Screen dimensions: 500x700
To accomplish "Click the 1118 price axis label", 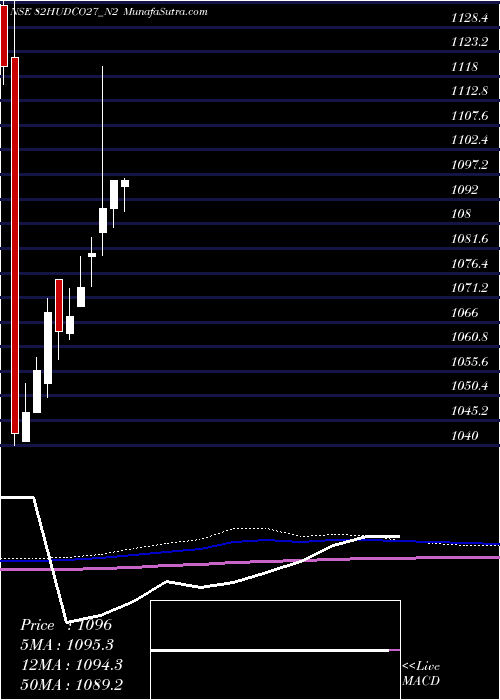I will coord(464,67).
